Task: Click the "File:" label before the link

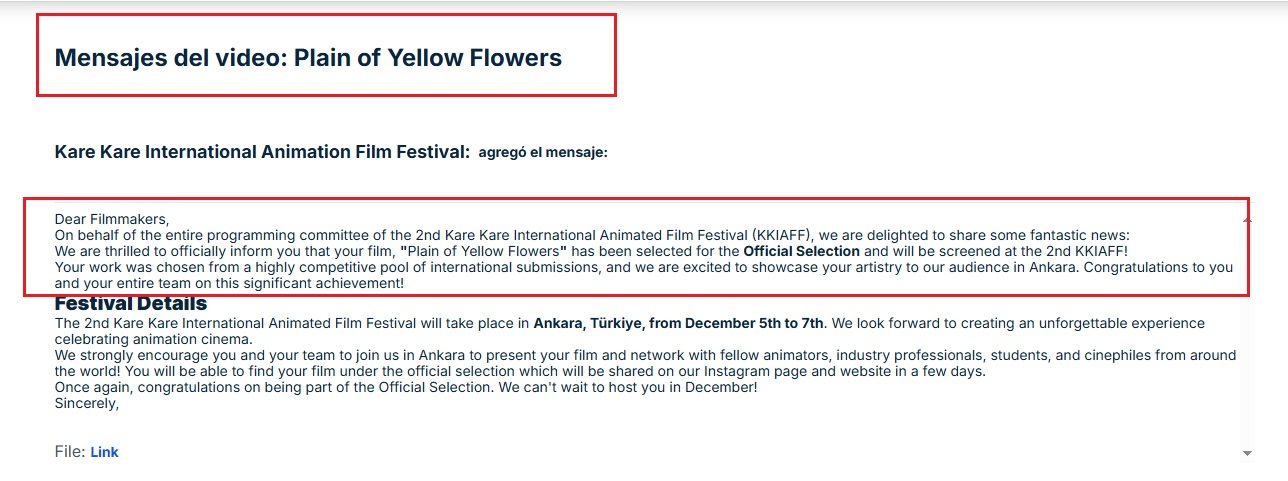Action: pos(70,452)
